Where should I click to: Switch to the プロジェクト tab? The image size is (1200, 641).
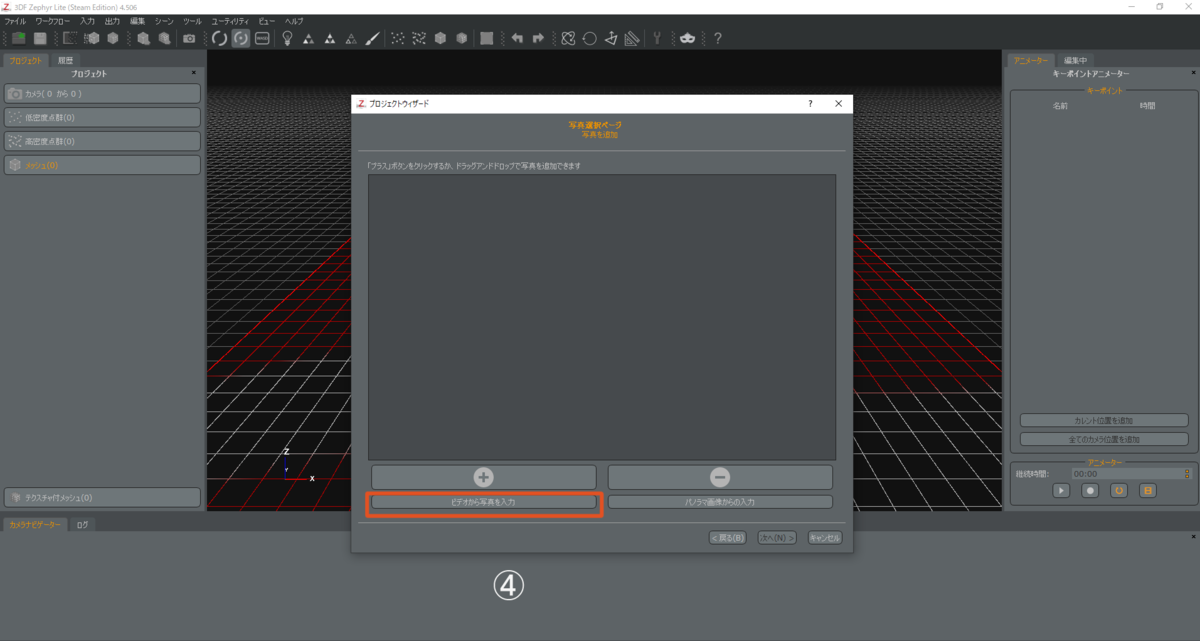coord(25,60)
